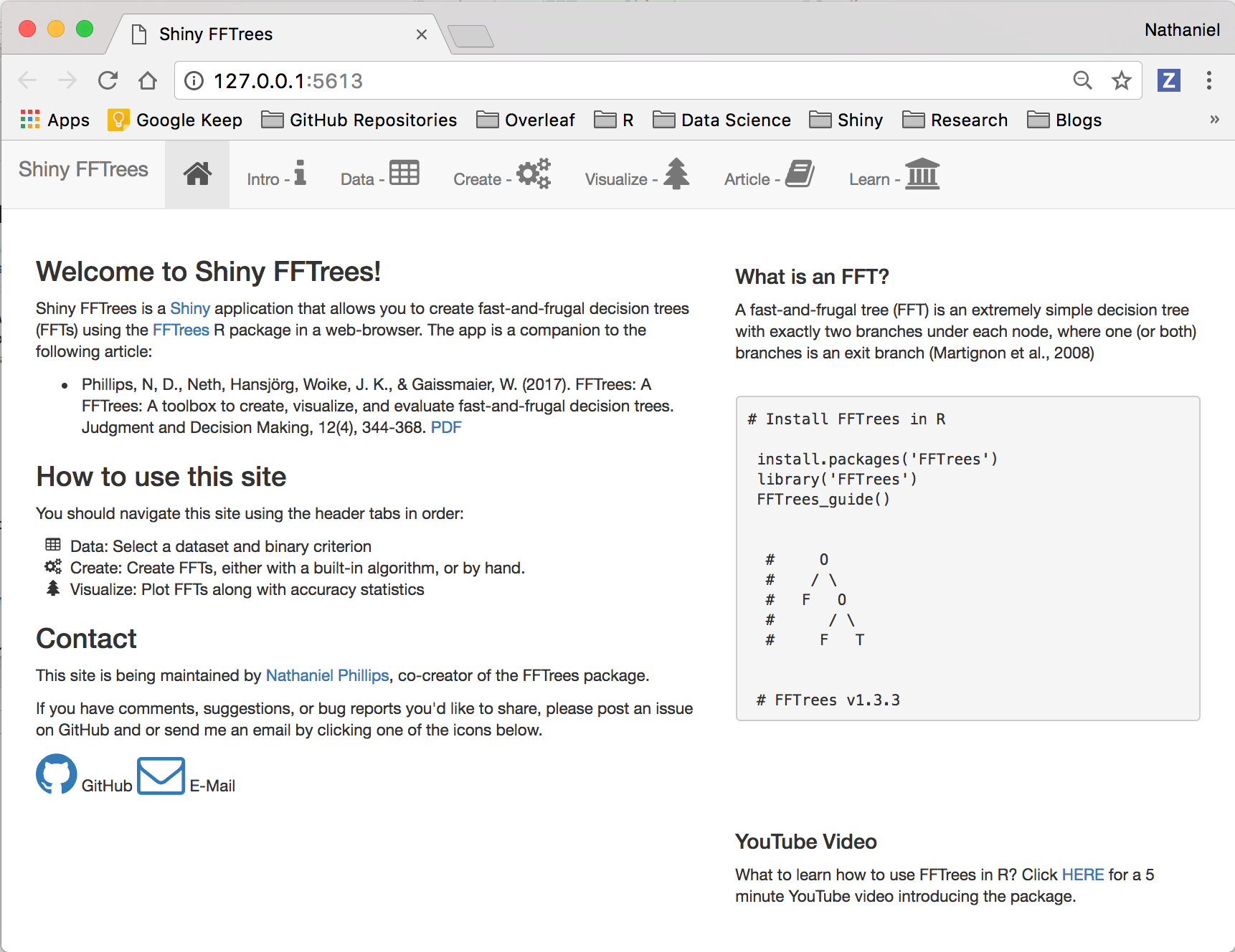Image resolution: width=1235 pixels, height=952 pixels.
Task: Open a new browser tab
Action: pos(470,36)
